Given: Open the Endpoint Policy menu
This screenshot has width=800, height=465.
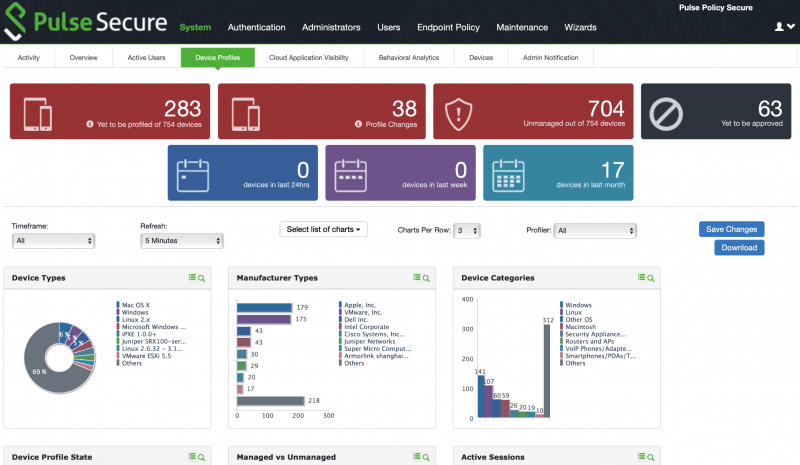Looking at the screenshot, I should [x=448, y=28].
